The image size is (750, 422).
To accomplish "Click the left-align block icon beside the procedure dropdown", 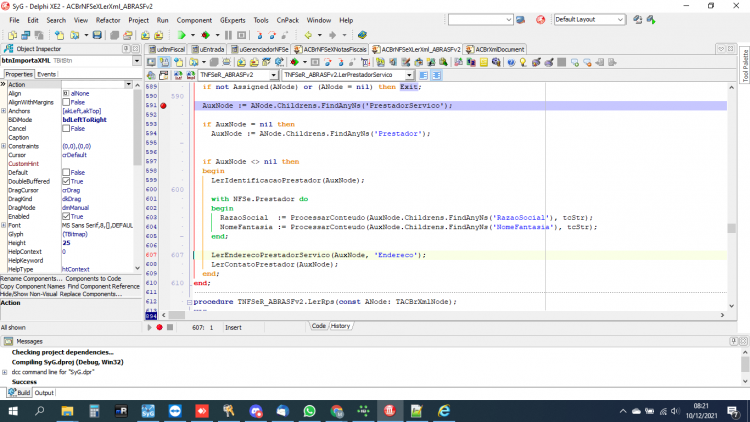I will tap(423, 75).
